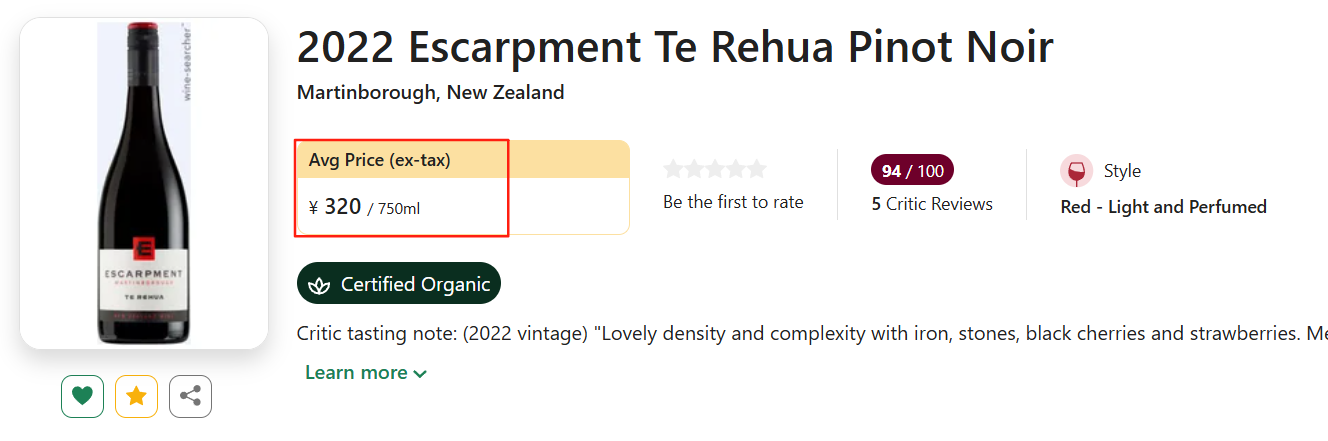Give a five-star rating using the last star
Image resolution: width=1328 pixels, height=441 pixels.
[x=757, y=169]
